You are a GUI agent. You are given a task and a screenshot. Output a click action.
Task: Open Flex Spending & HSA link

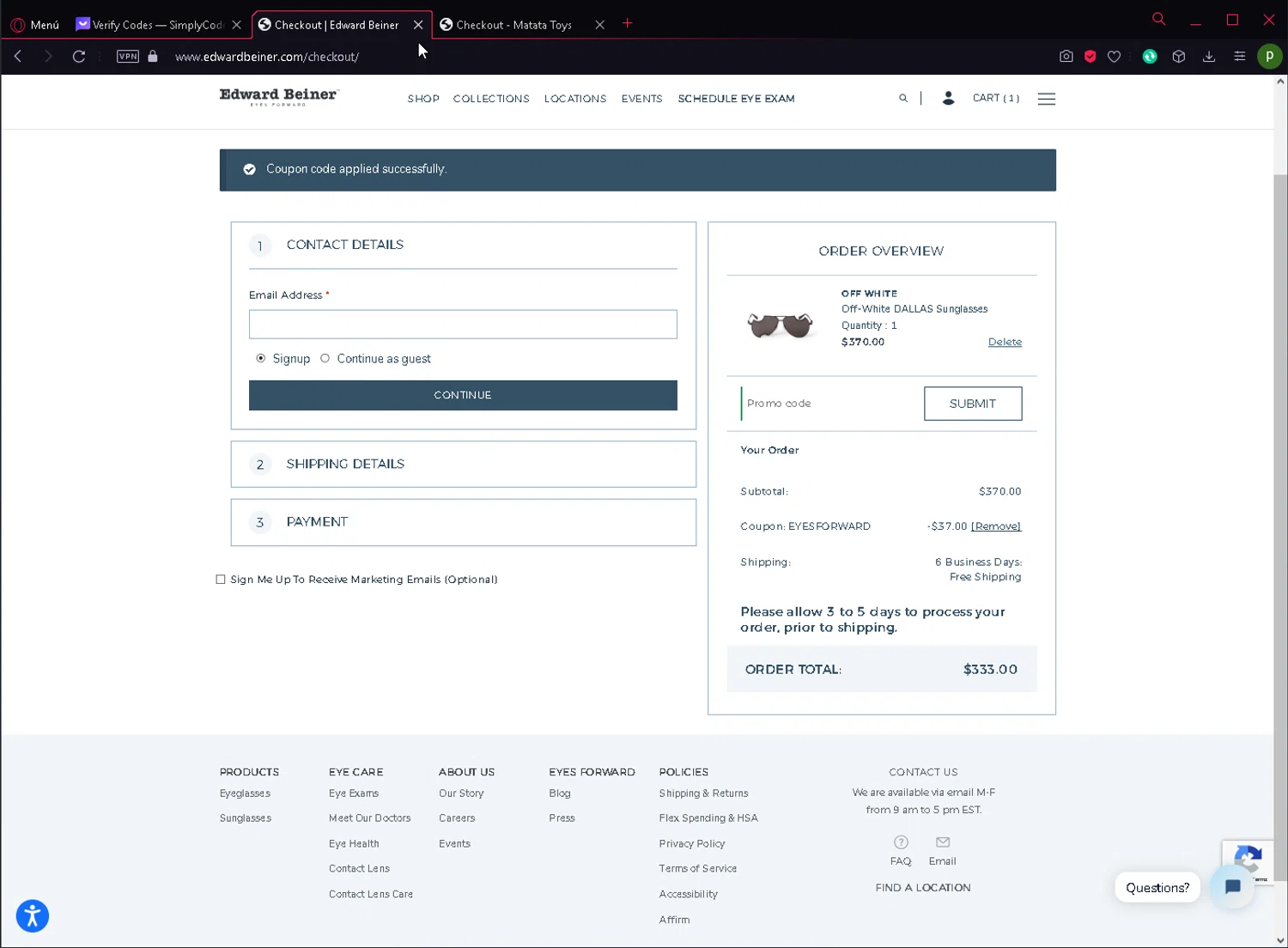[x=708, y=818]
